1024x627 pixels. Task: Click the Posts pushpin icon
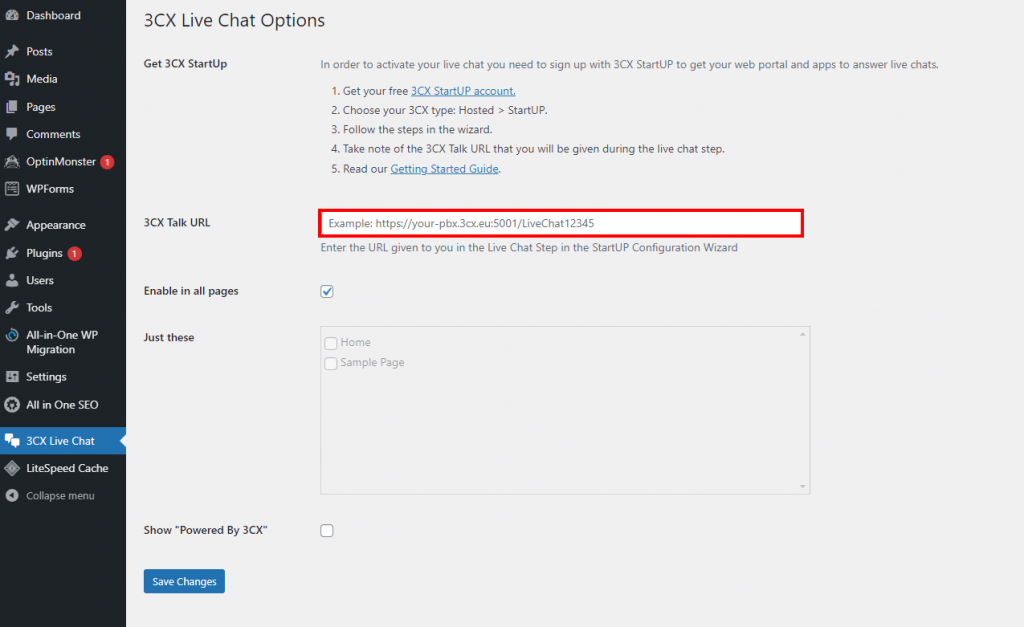12,52
